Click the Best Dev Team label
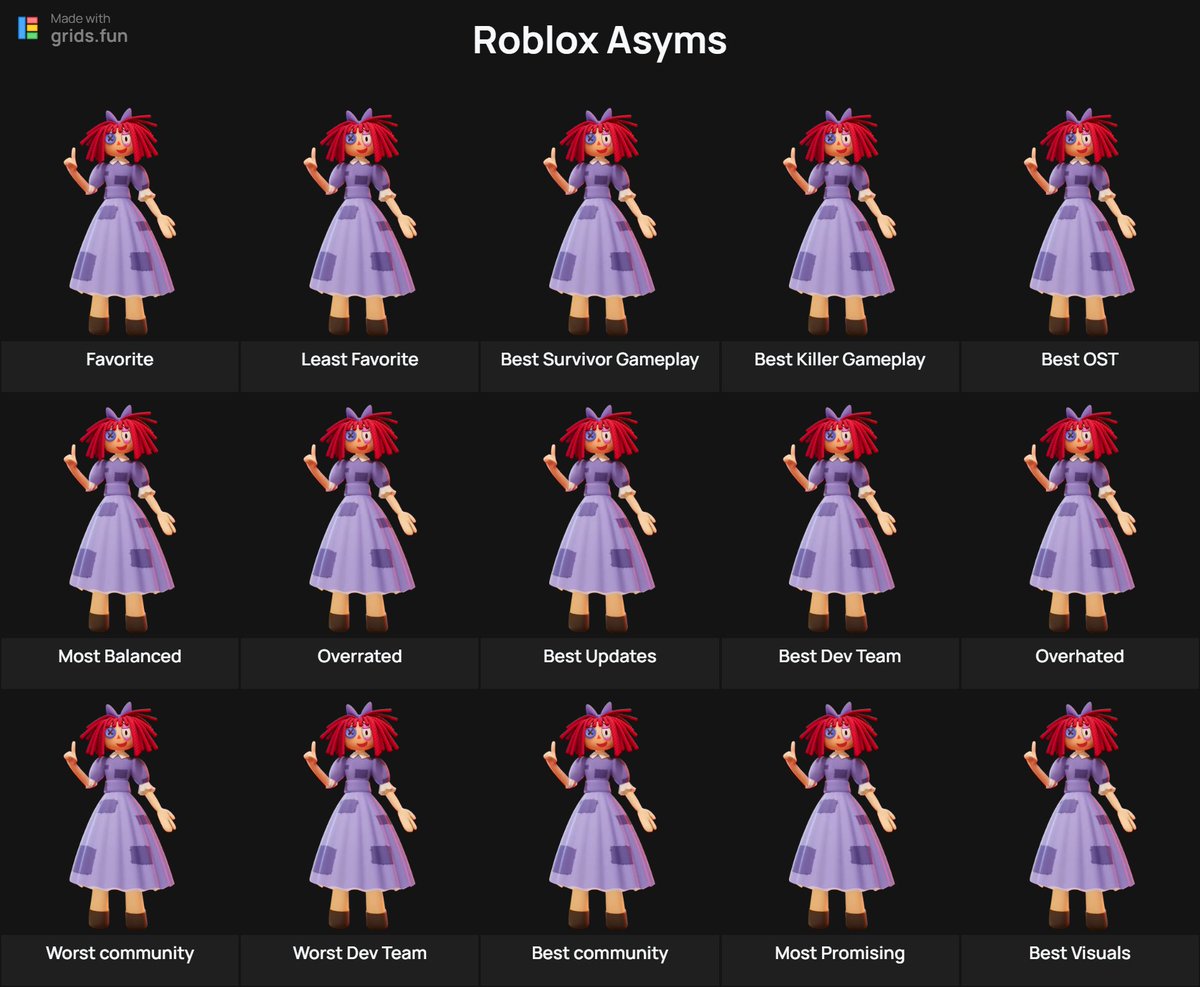 click(840, 656)
